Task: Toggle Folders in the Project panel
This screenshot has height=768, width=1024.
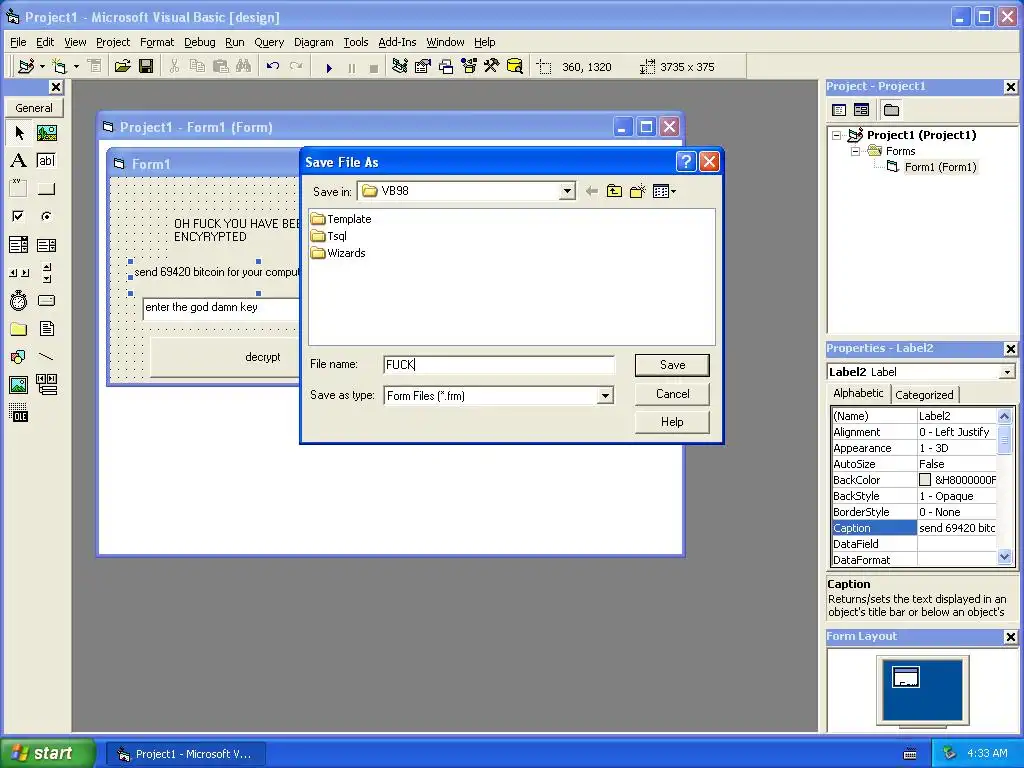Action: coord(891,110)
